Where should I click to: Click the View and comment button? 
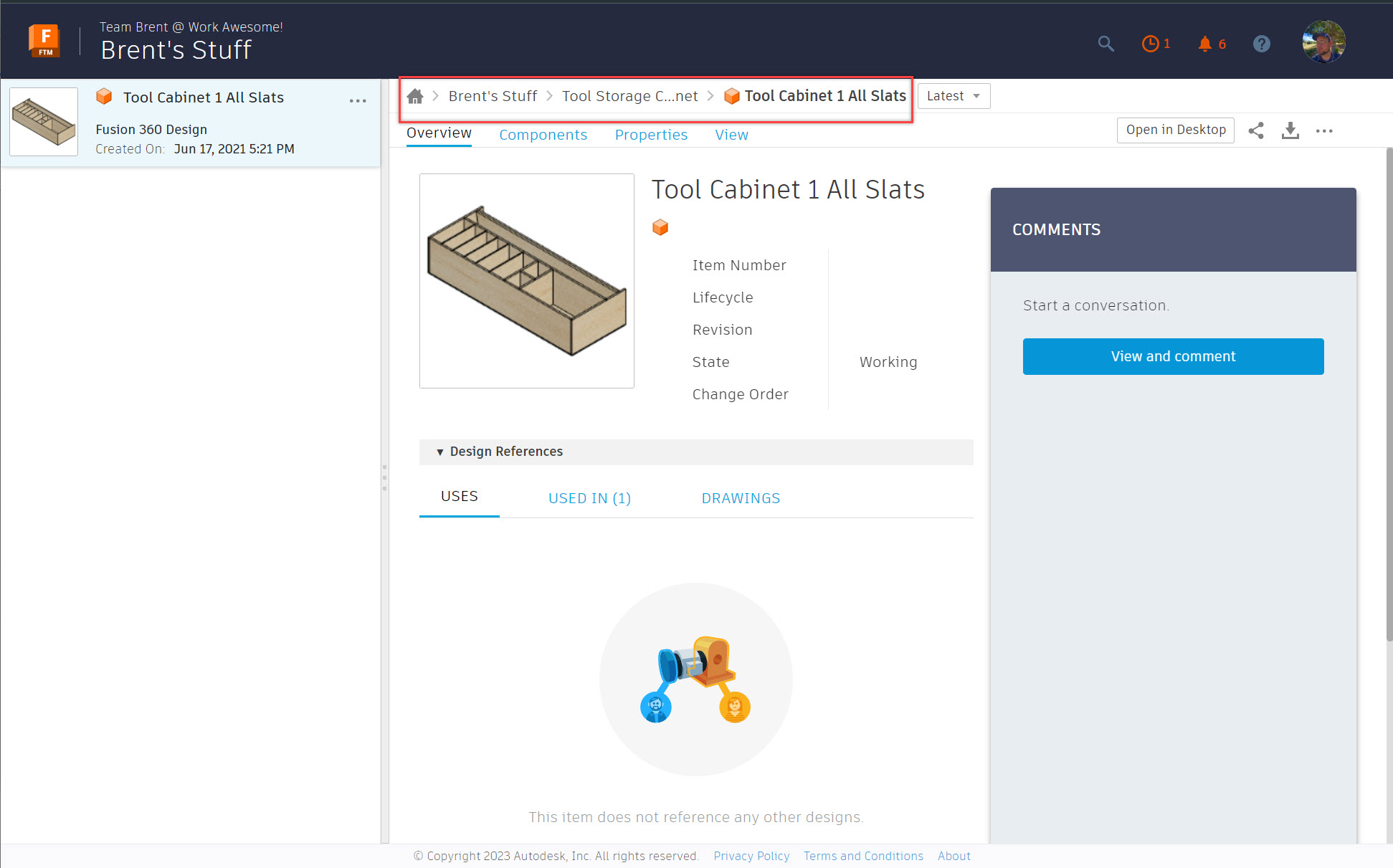[1173, 356]
